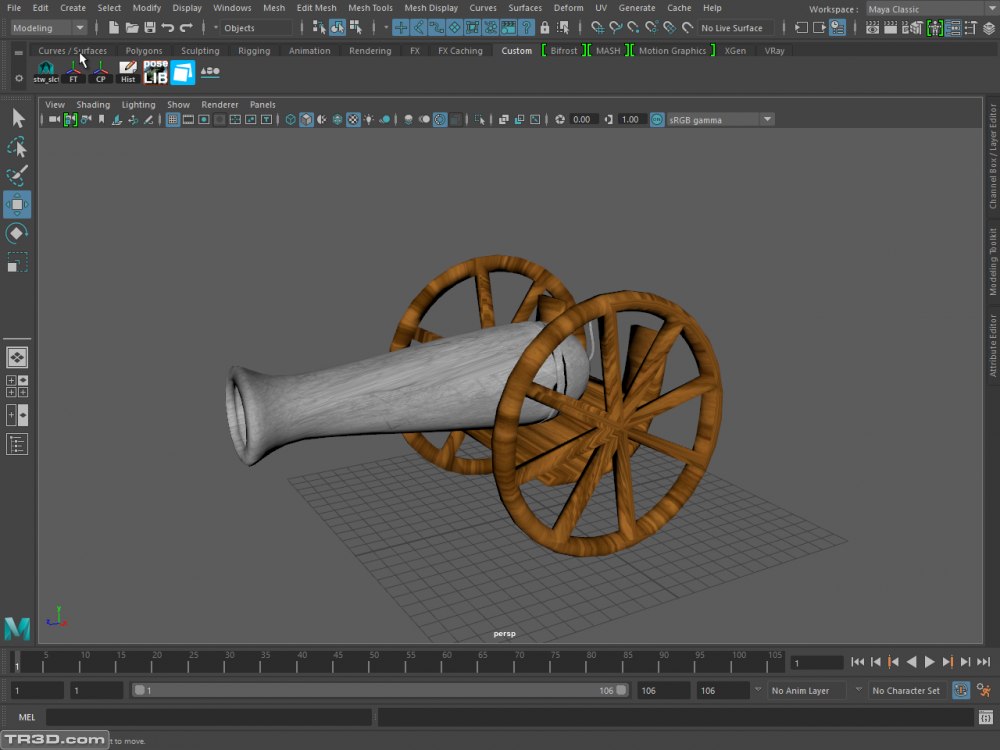Toggle sRGB gamma color management on

tap(657, 120)
